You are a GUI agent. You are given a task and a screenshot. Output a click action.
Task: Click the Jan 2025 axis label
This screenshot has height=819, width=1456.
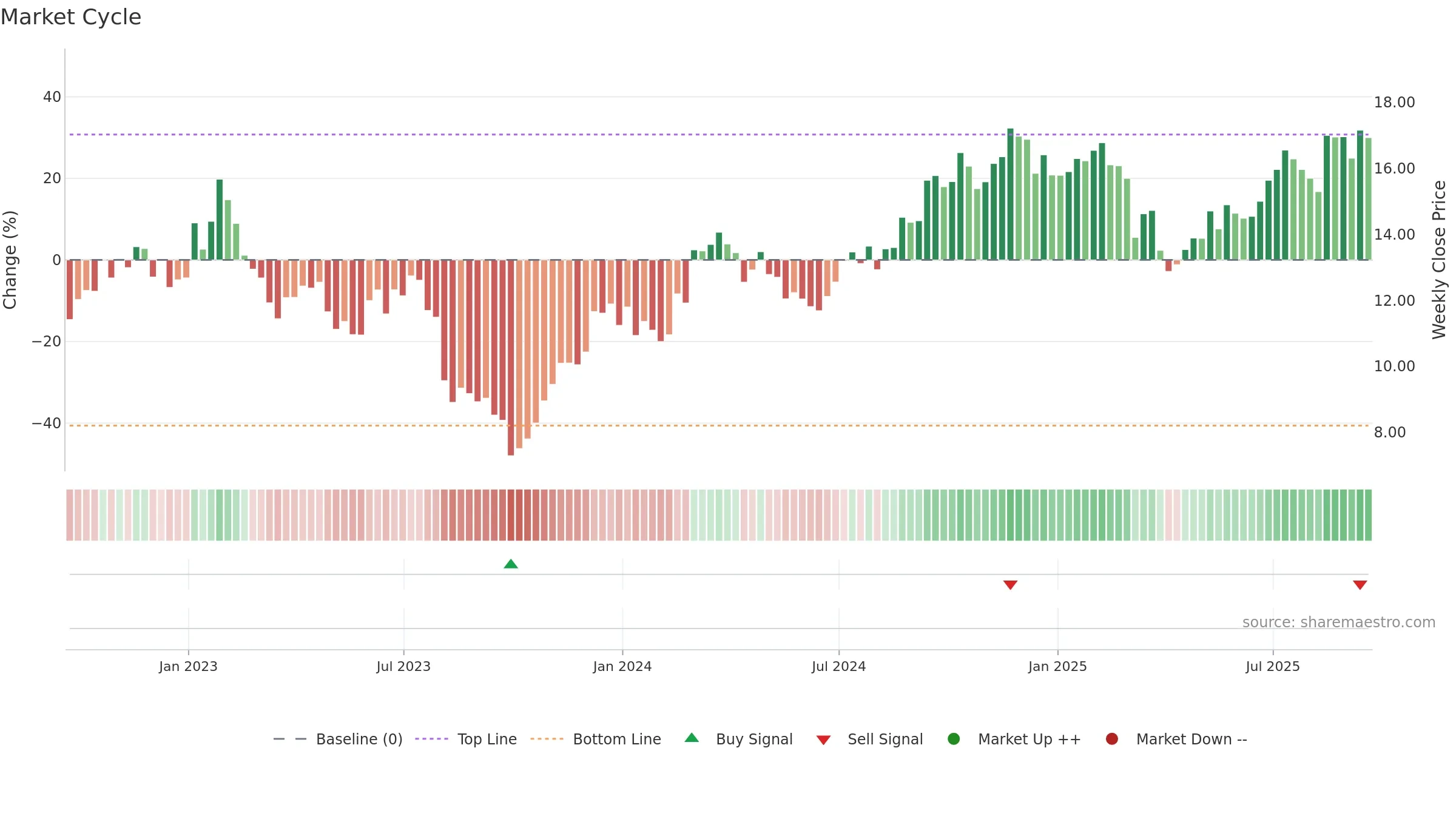(x=1057, y=666)
